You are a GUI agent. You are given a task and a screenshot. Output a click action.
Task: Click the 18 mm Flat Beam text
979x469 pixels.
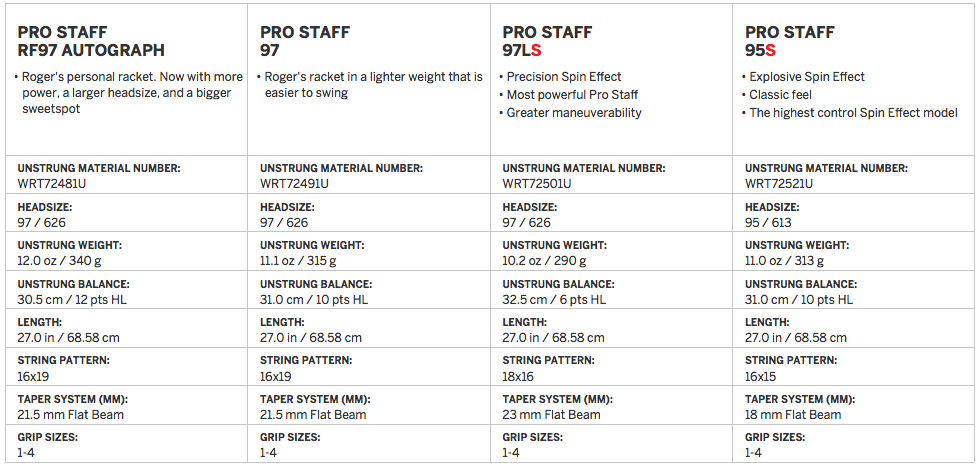793,415
